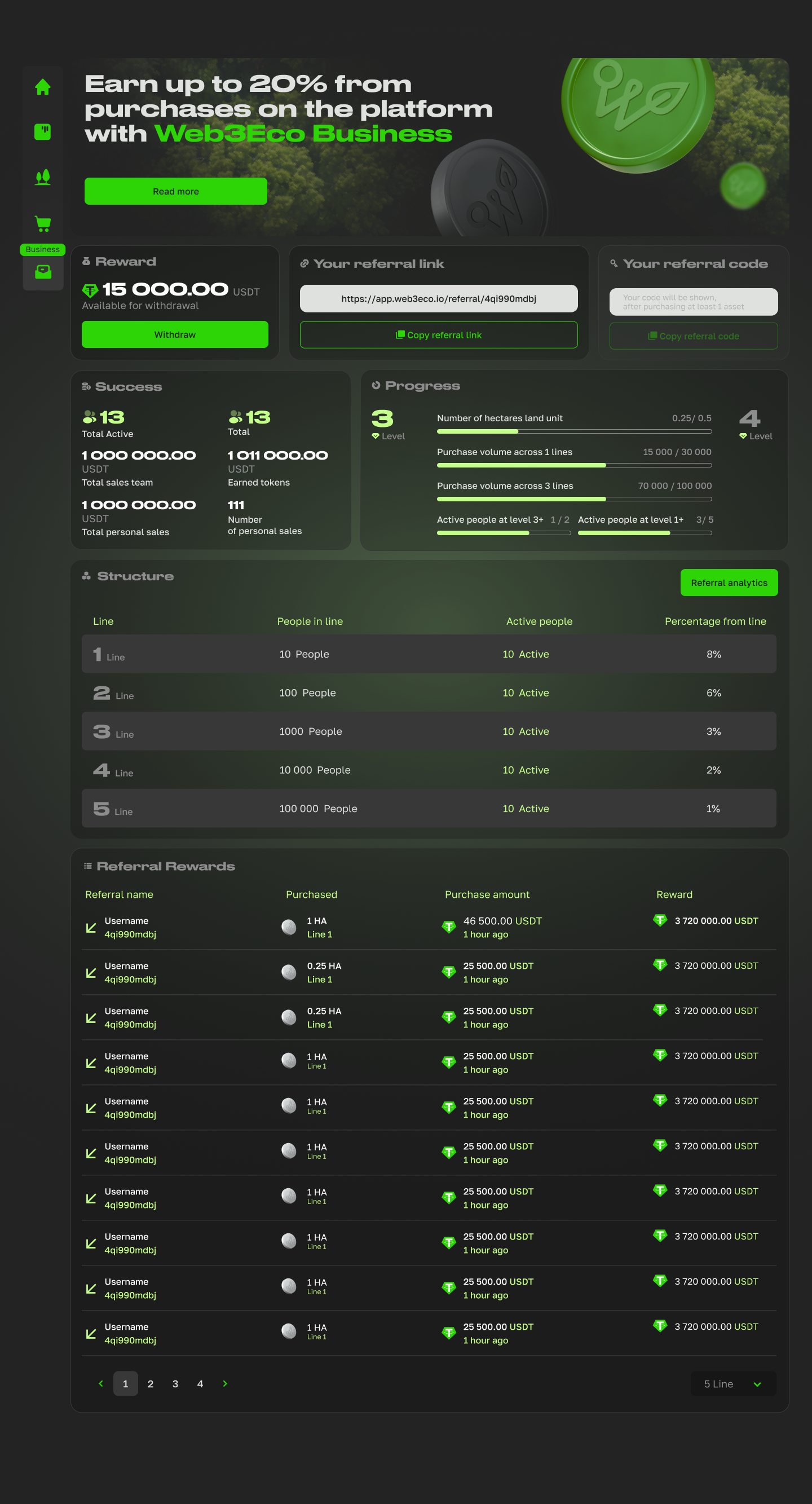Click the gem icon under the Level 4 number

743,436
